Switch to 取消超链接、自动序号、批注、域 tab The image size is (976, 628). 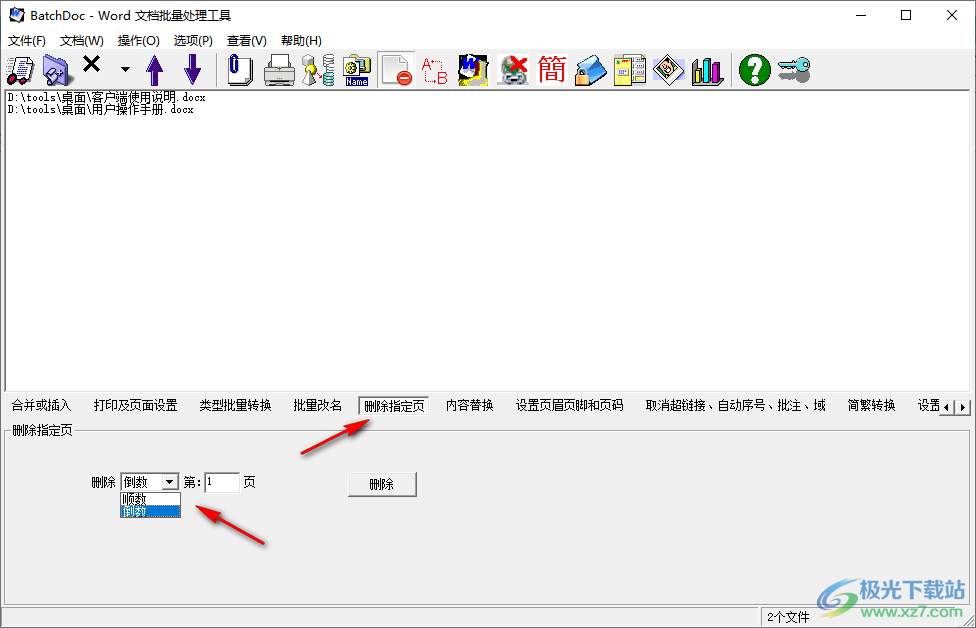click(x=735, y=406)
